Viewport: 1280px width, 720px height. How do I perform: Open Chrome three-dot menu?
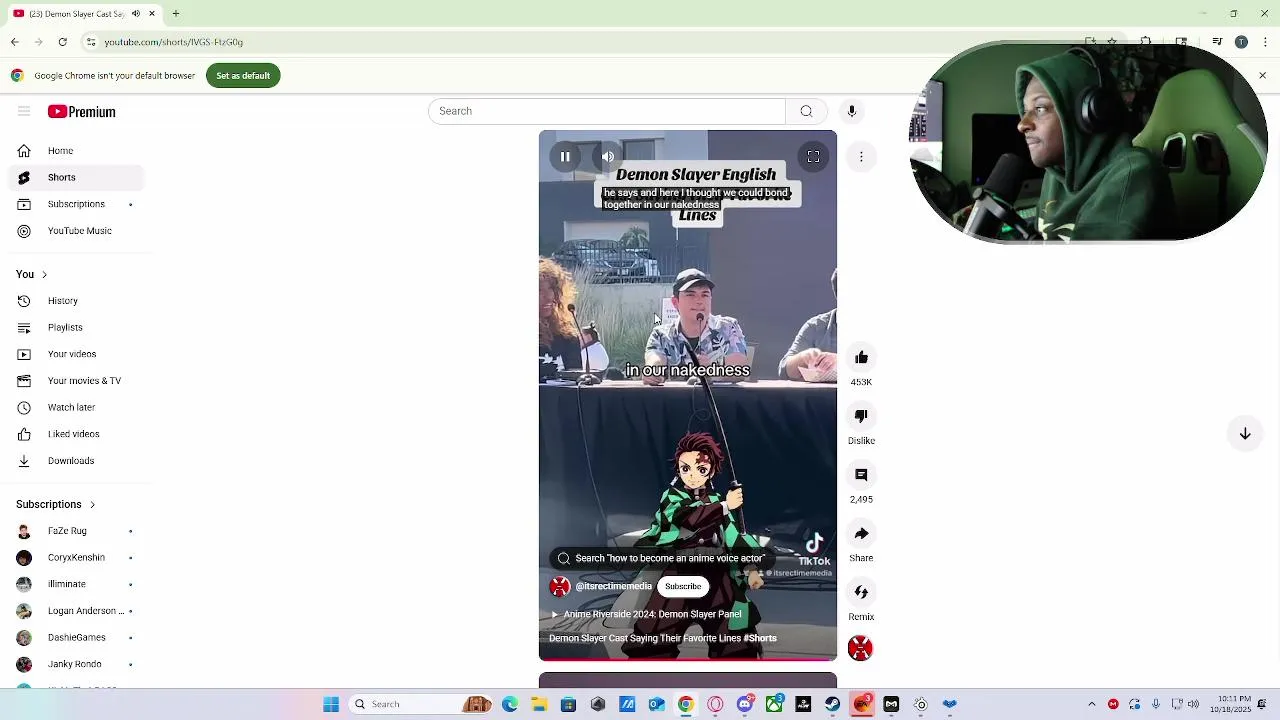point(1264,42)
